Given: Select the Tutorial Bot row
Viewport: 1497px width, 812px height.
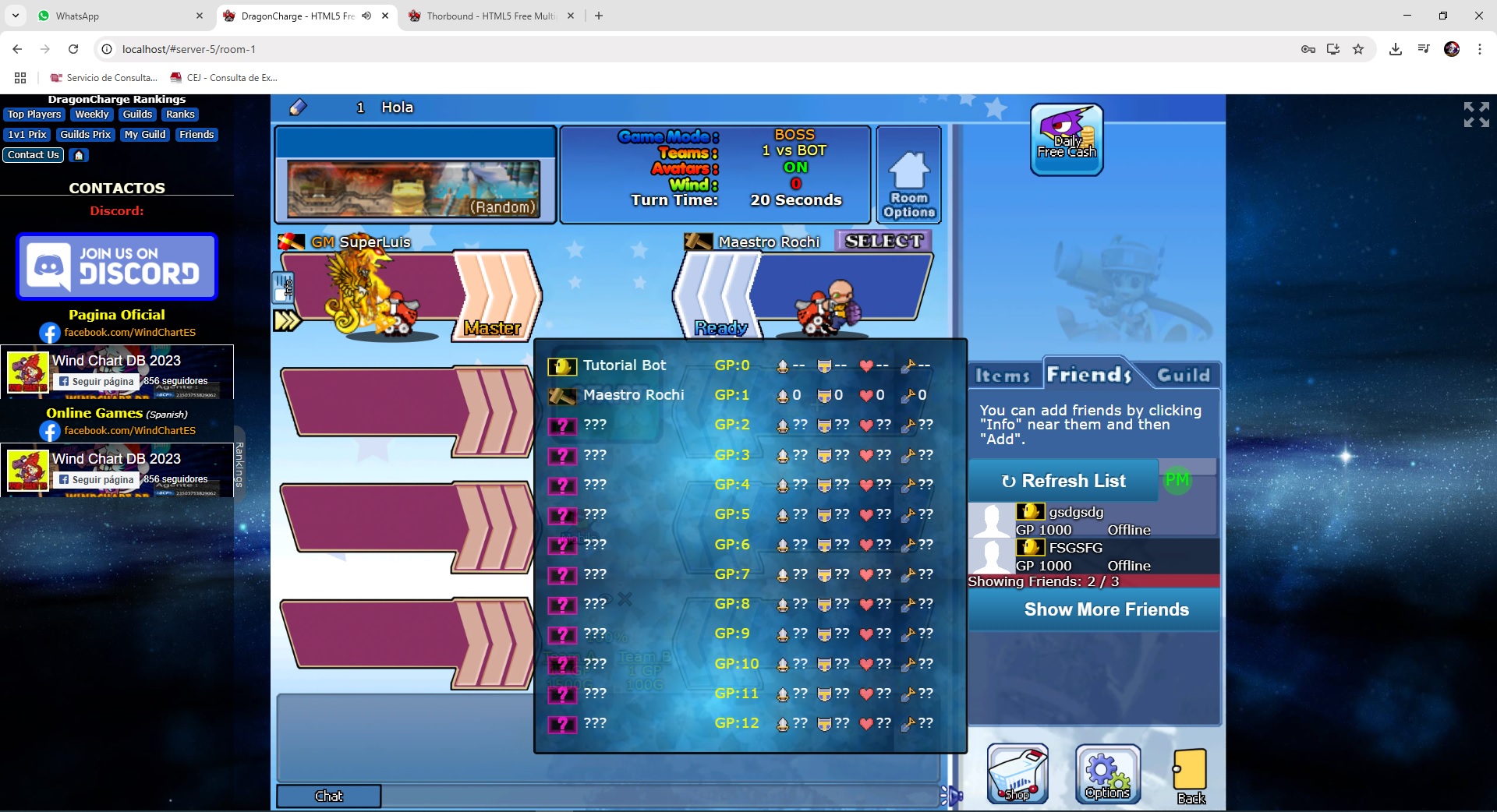Looking at the screenshot, I should pos(750,365).
